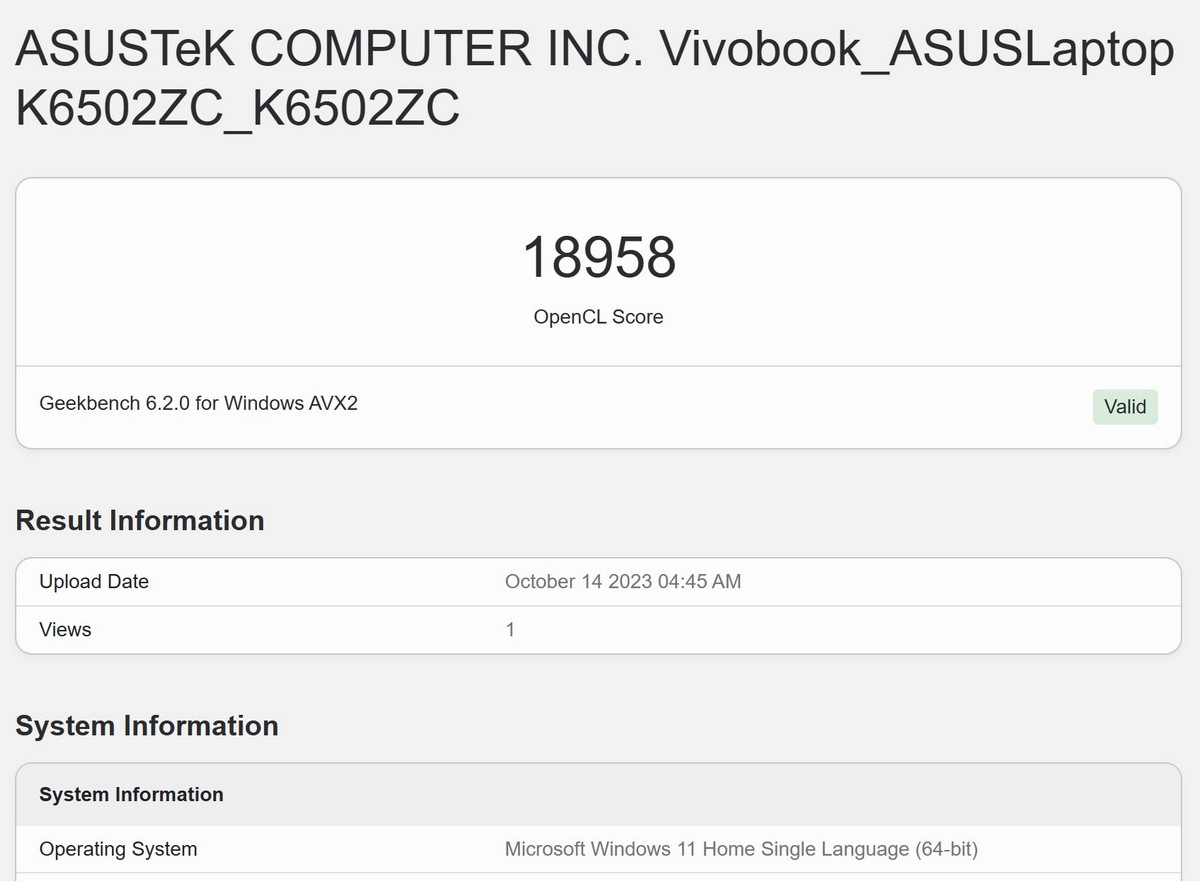Click the ASUSTeK Vivobook page title
Image resolution: width=1200 pixels, height=882 pixels.
pyautogui.click(x=595, y=79)
